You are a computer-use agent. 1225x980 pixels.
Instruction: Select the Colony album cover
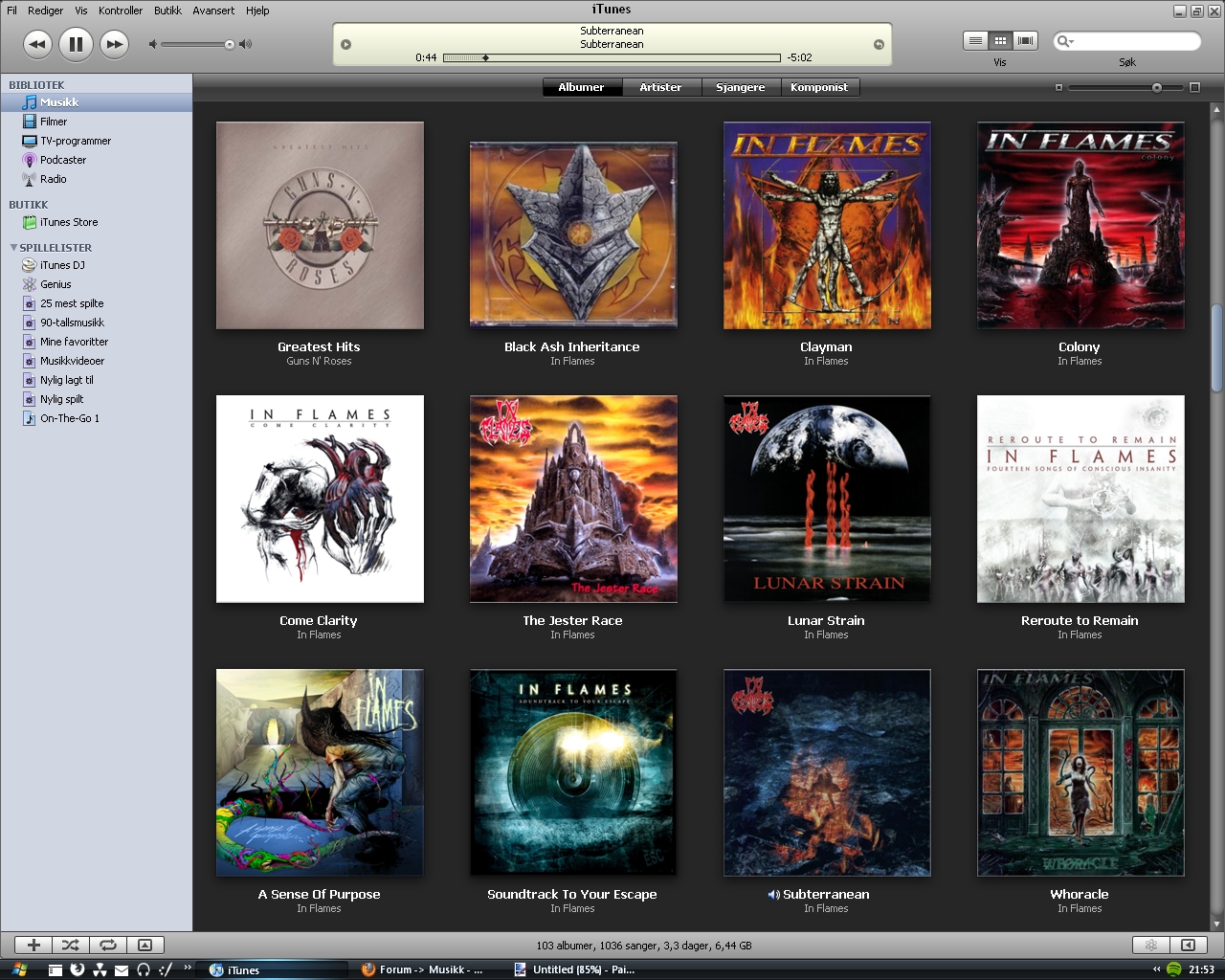click(1080, 225)
